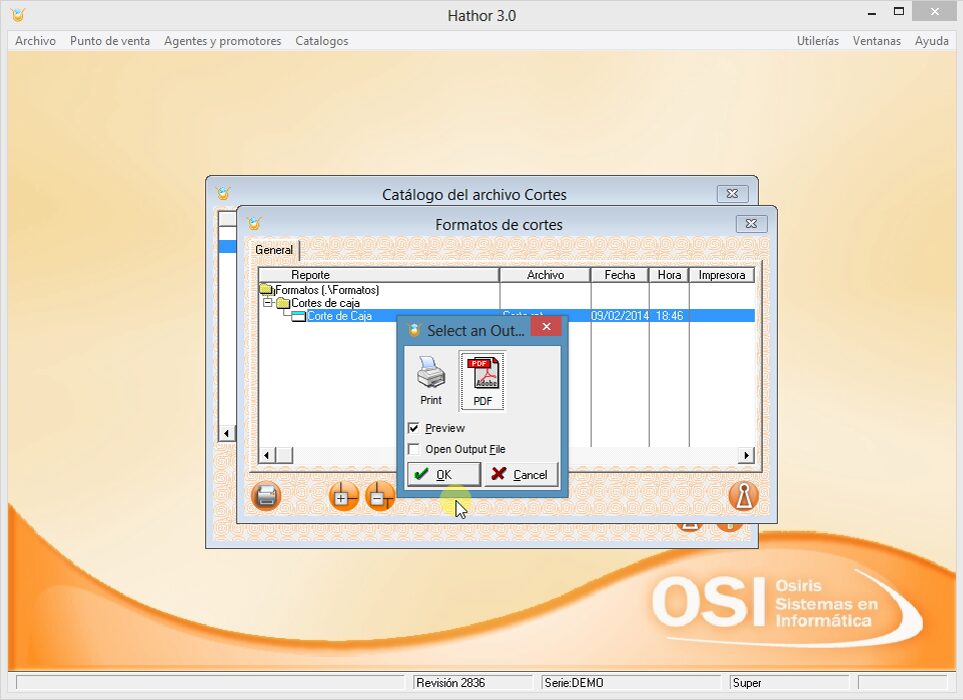The image size is (963, 700).
Task: Open the Ayuda menu
Action: point(932,41)
